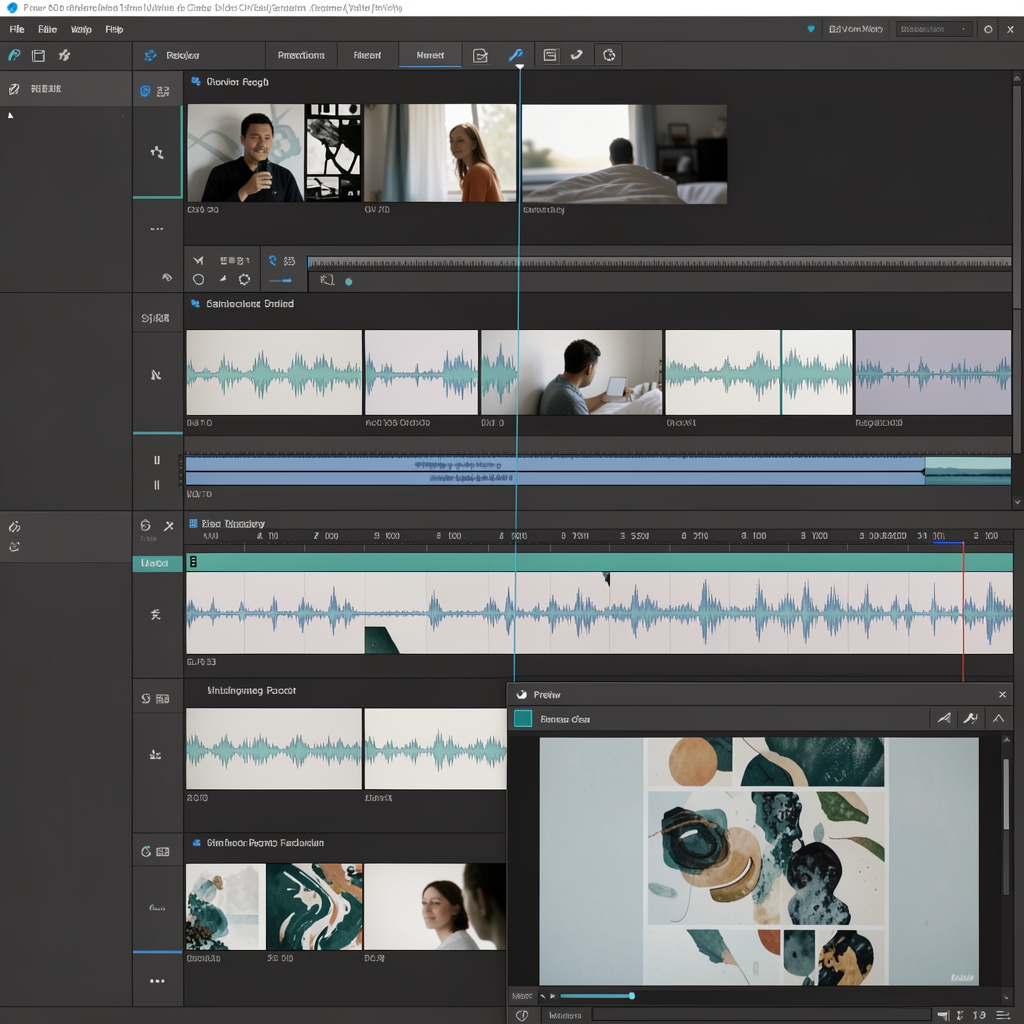Click the link chain icon in the lower left sidebar
Viewport: 1024px width, 1024px height.
tap(14, 527)
